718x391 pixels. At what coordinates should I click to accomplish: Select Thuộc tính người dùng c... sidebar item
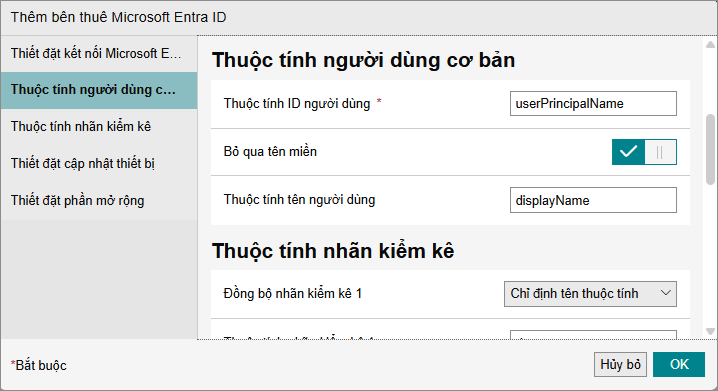99,90
